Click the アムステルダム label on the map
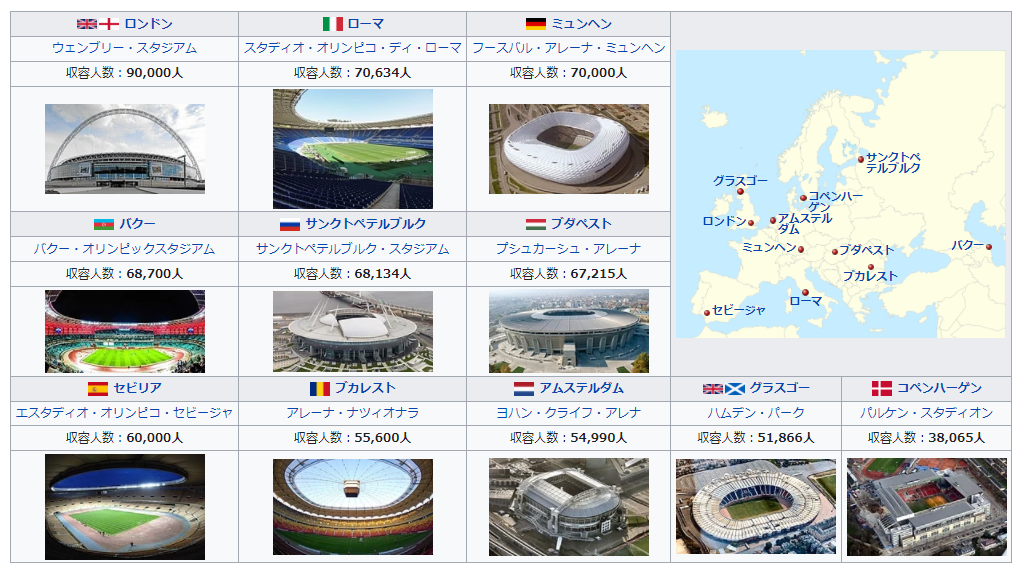The width and height of the screenshot is (1027, 575). tap(804, 223)
